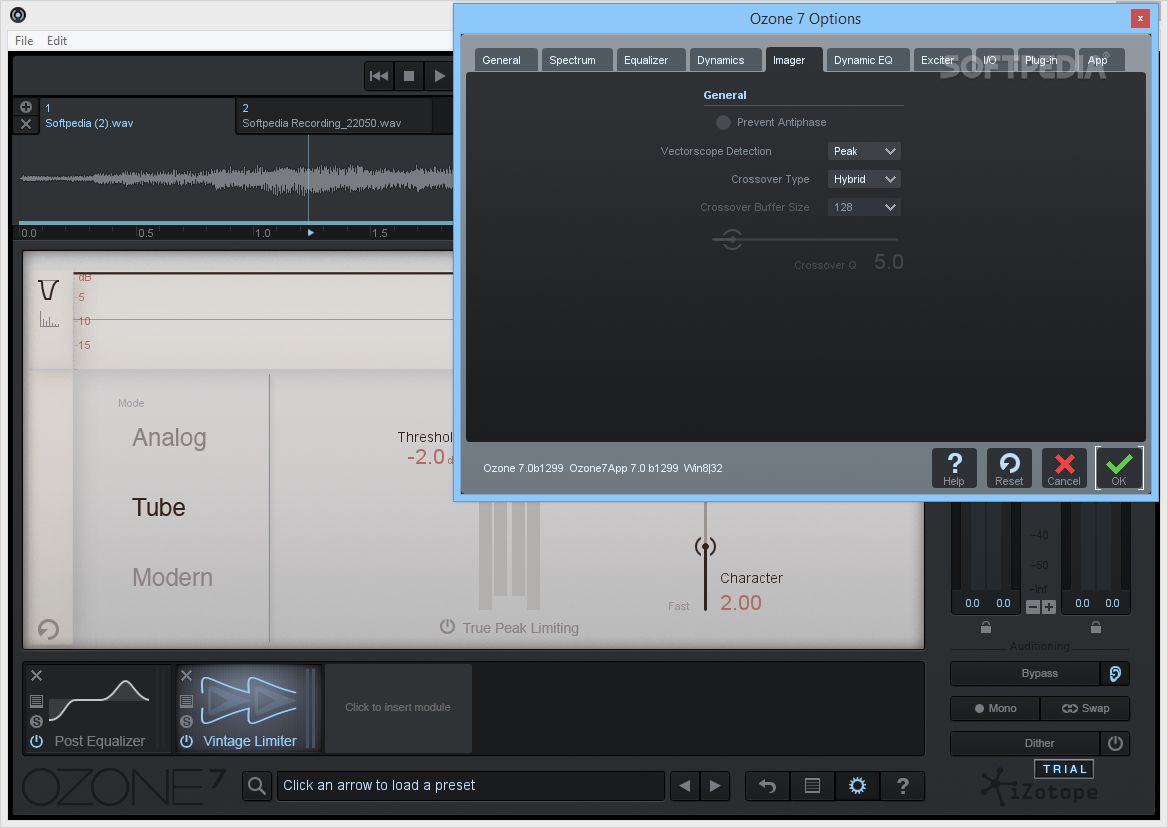The image size is (1168, 828).
Task: Select Analog limiter mode
Action: (169, 438)
